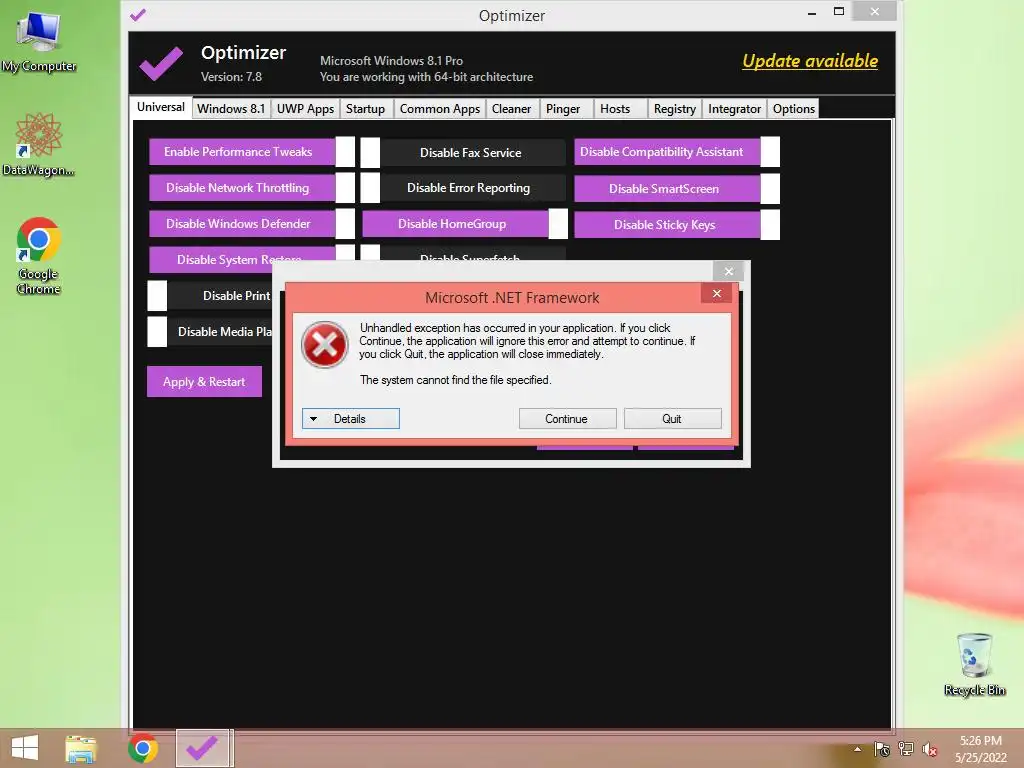
Task: Toggle Disable HomeGroup
Action: 465,223
